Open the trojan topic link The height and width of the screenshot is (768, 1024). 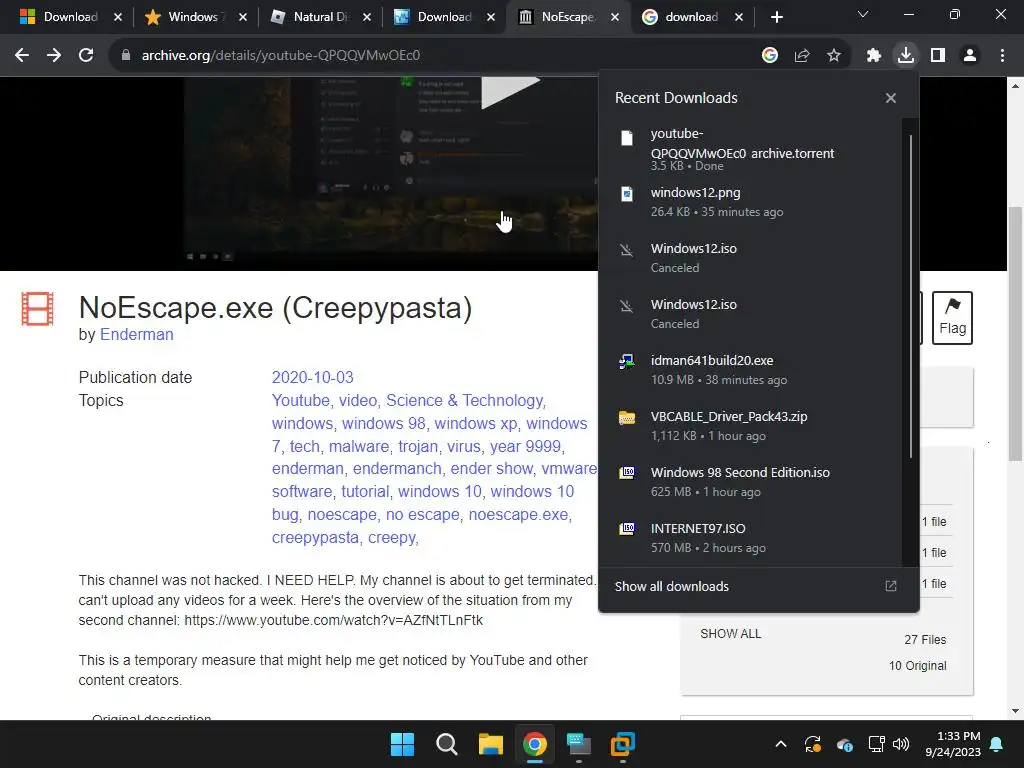418,446
